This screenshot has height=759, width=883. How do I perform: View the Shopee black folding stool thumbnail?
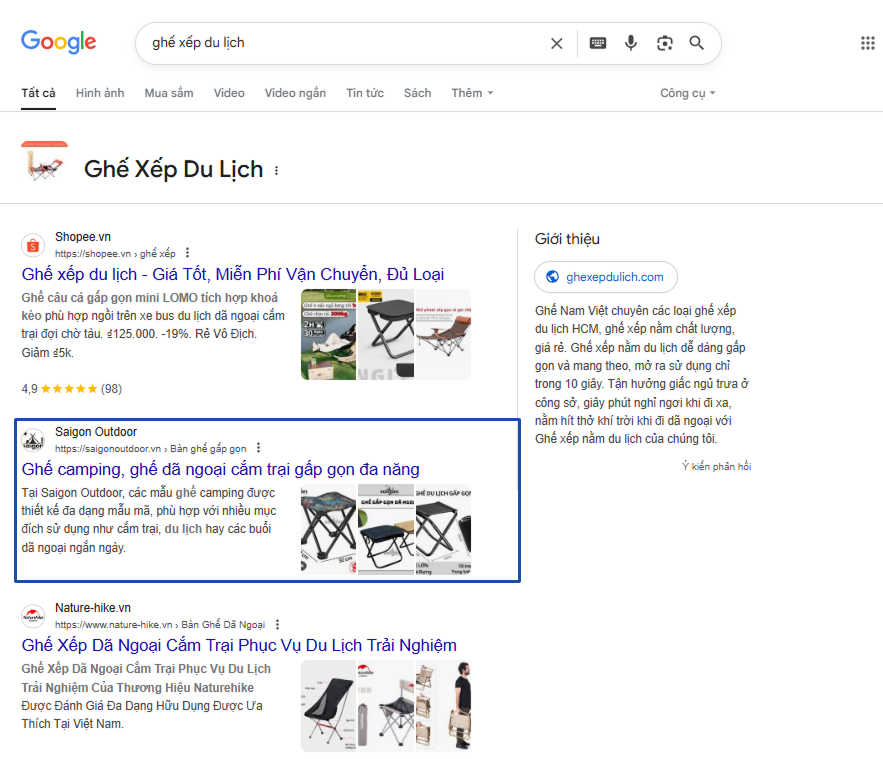click(x=386, y=334)
